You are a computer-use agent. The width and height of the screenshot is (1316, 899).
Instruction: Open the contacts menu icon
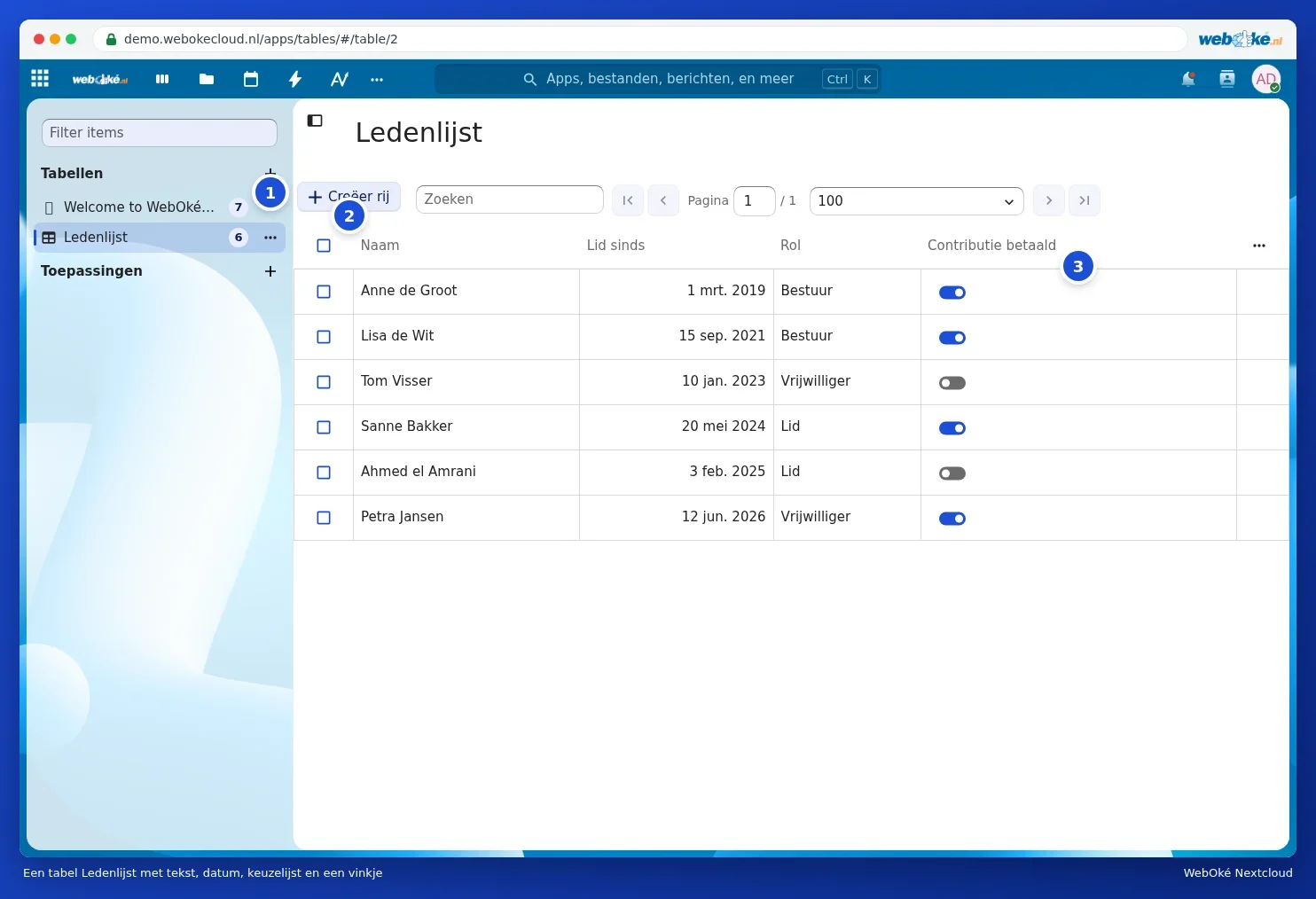click(x=1227, y=79)
